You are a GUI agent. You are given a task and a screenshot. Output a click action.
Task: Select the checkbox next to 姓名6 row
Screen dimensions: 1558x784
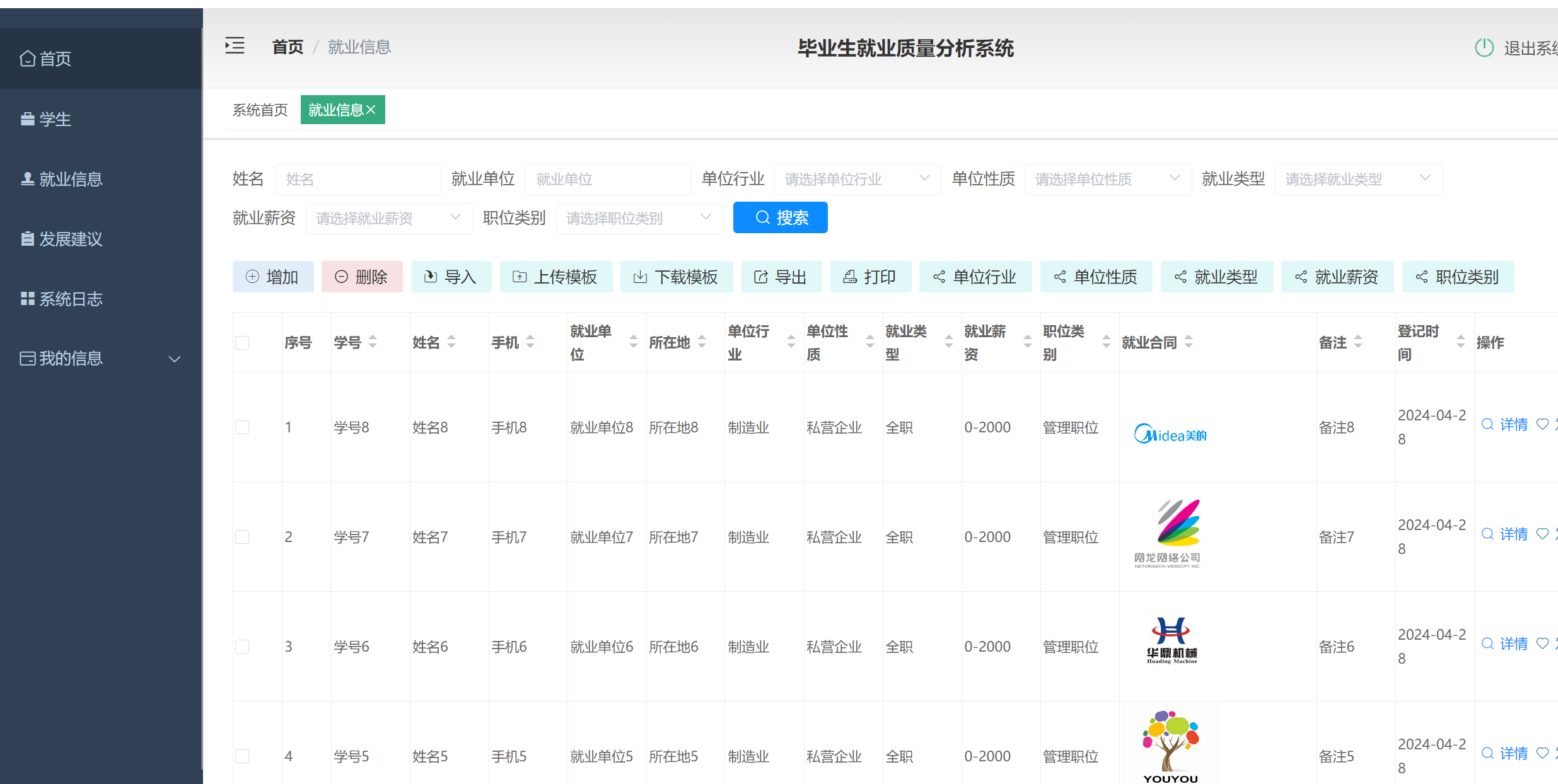242,646
